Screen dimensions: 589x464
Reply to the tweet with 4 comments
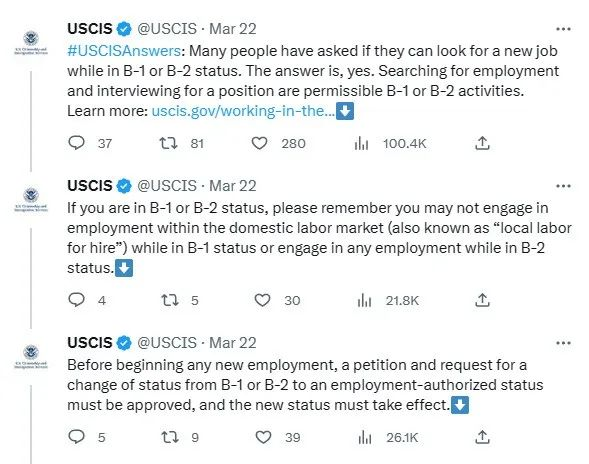[x=77, y=300]
